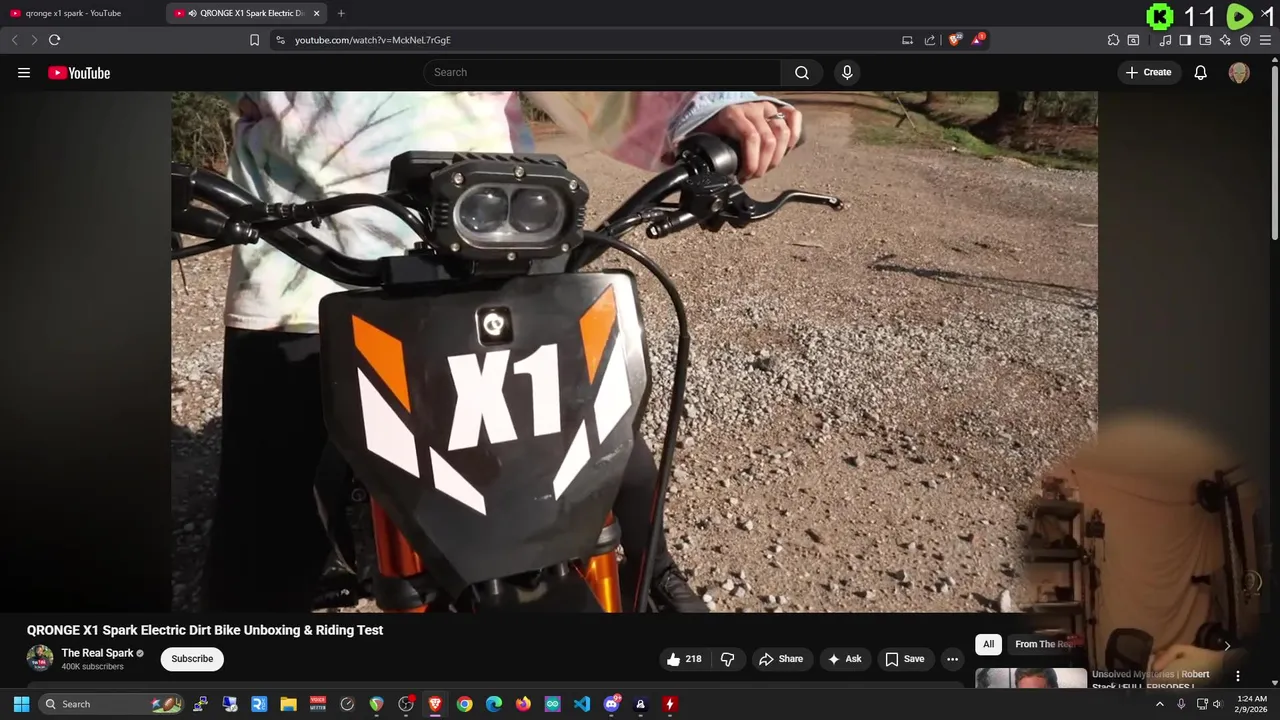The image size is (1280, 720).
Task: Open options for Unsolved Mysteries suggested video
Action: (x=1237, y=676)
